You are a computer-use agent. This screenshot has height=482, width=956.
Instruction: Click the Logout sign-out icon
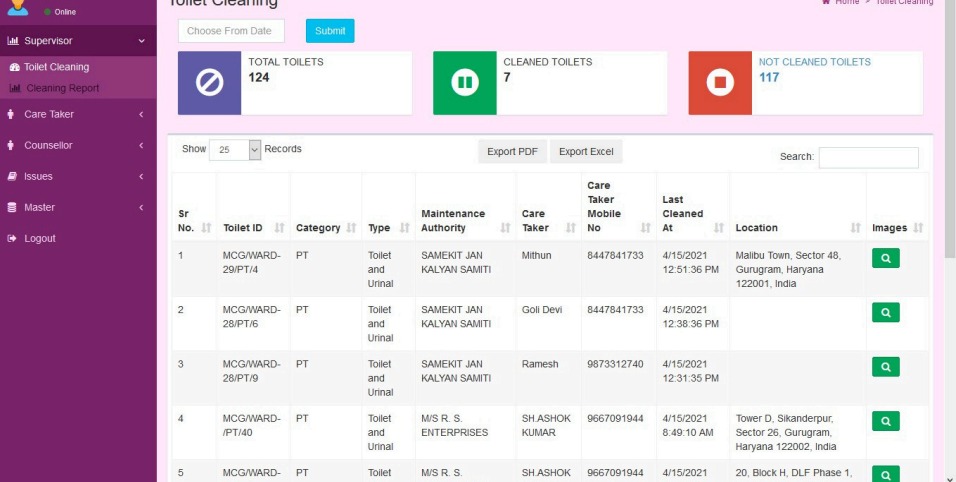click(12, 238)
